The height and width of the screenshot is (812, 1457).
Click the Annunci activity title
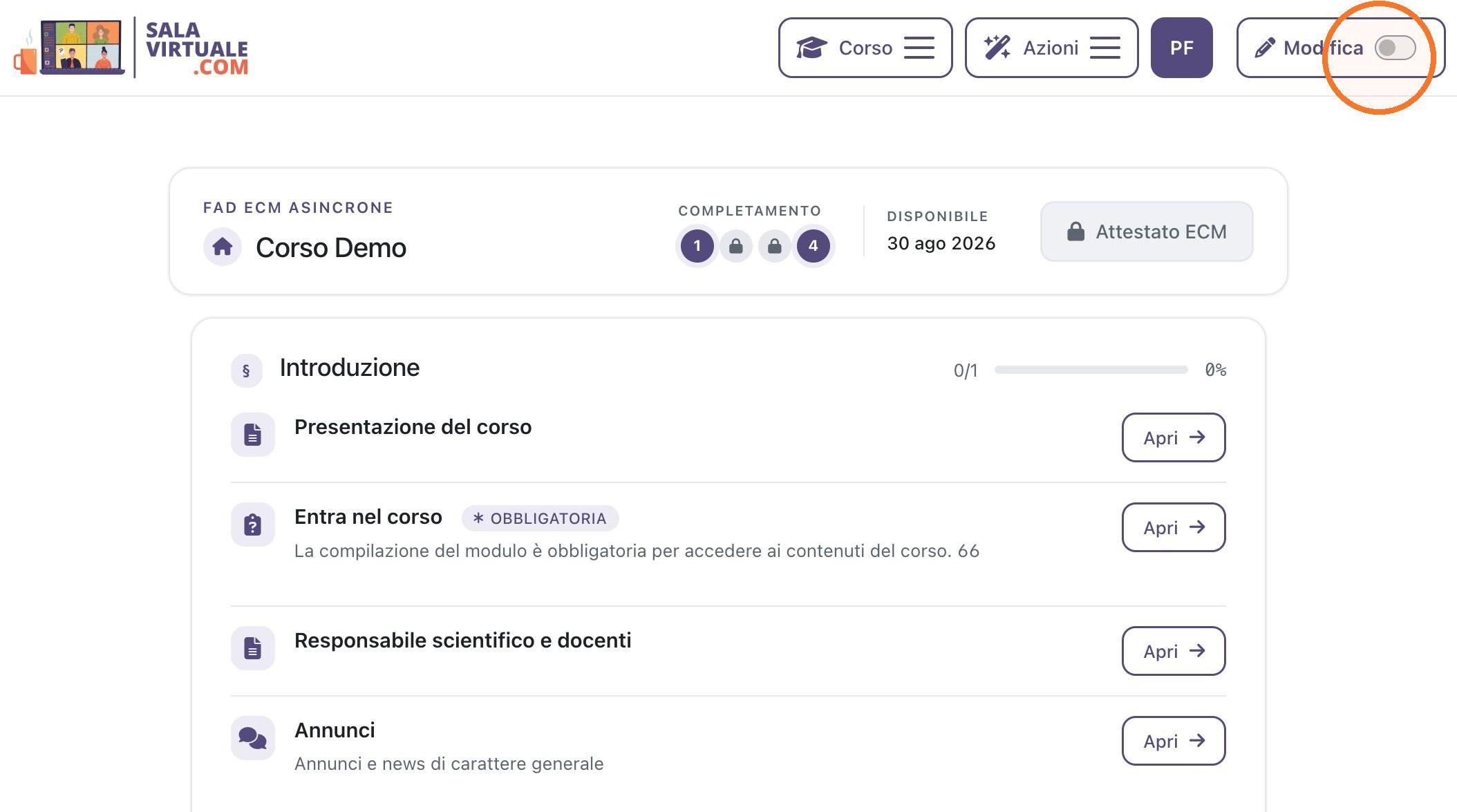335,730
